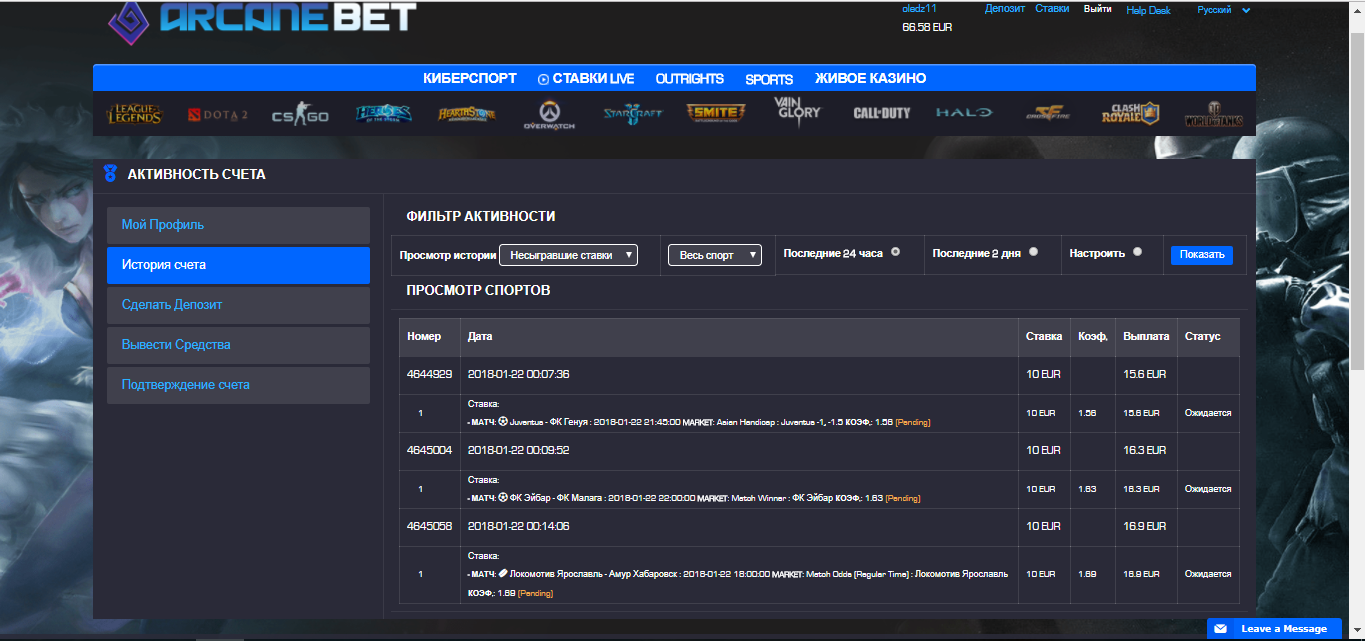Select the Настроить radio button
Viewport: 1365px width, 641px height.
pyautogui.click(x=1137, y=252)
